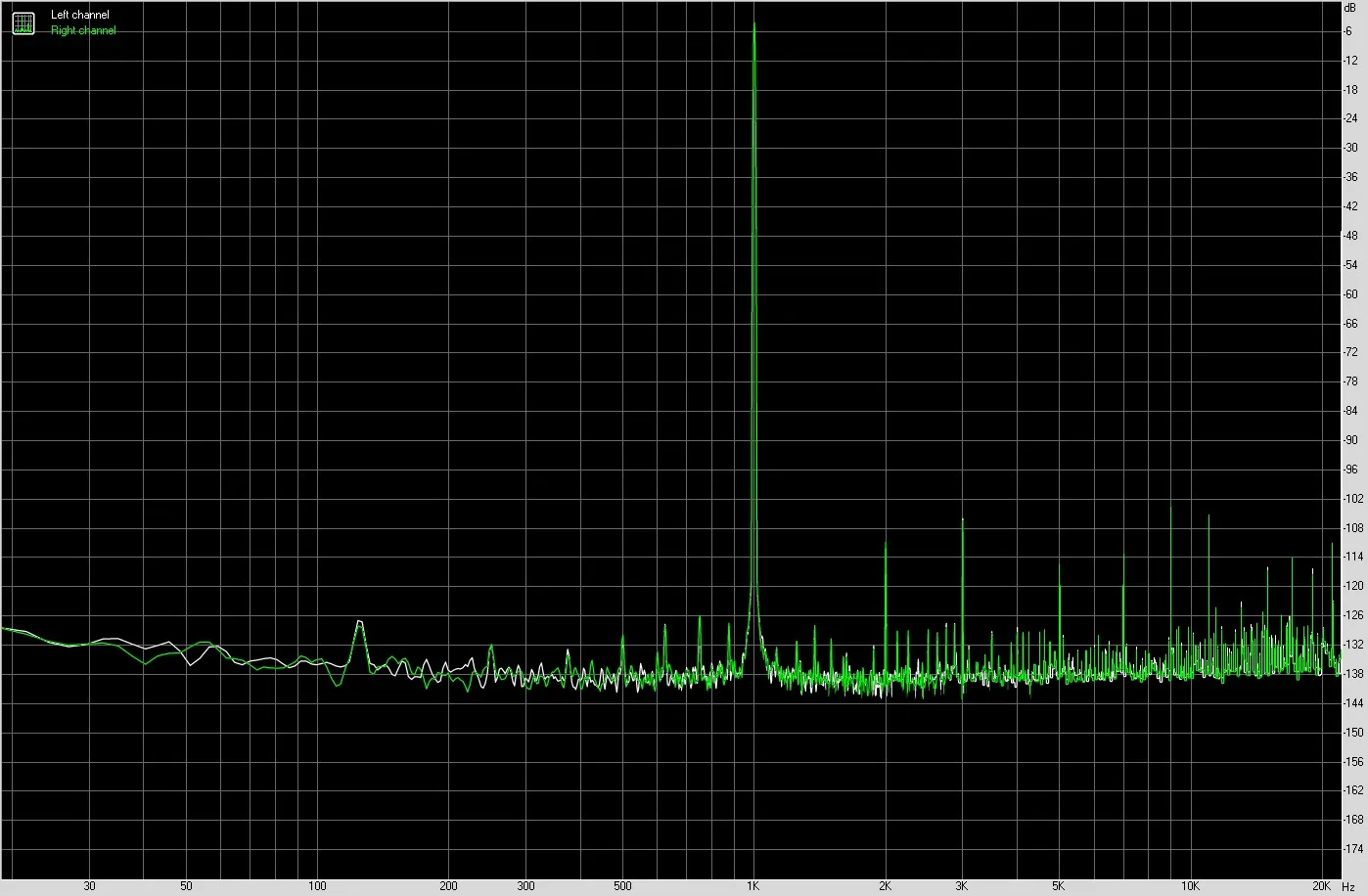Click the -120 level axis label
Viewport: 1368px width, 896px height.
pyautogui.click(x=1352, y=586)
